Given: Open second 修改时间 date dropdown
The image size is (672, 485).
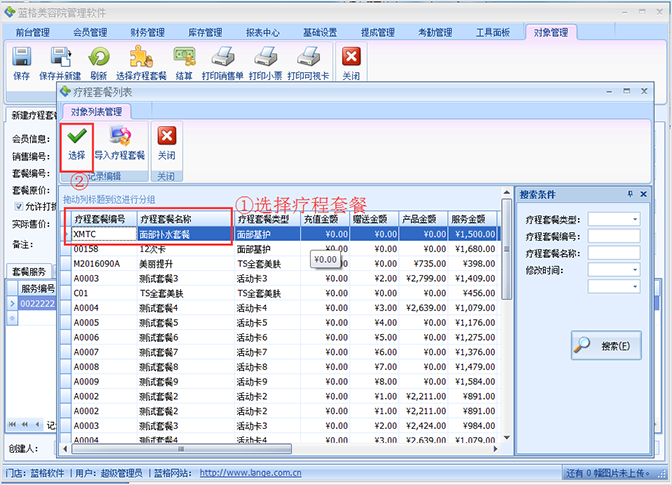Looking at the screenshot, I should (x=635, y=286).
